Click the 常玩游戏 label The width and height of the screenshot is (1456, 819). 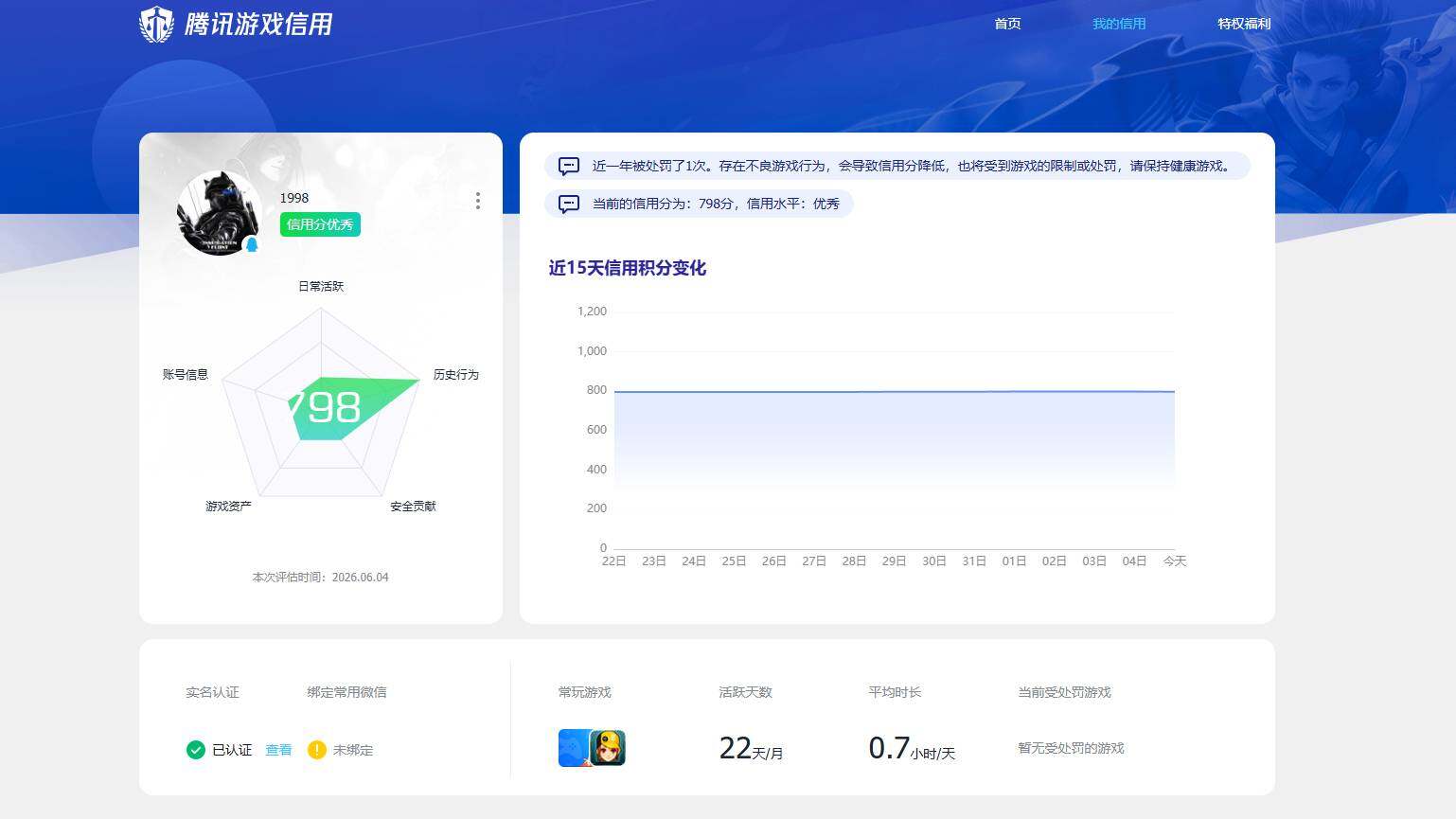coord(585,692)
